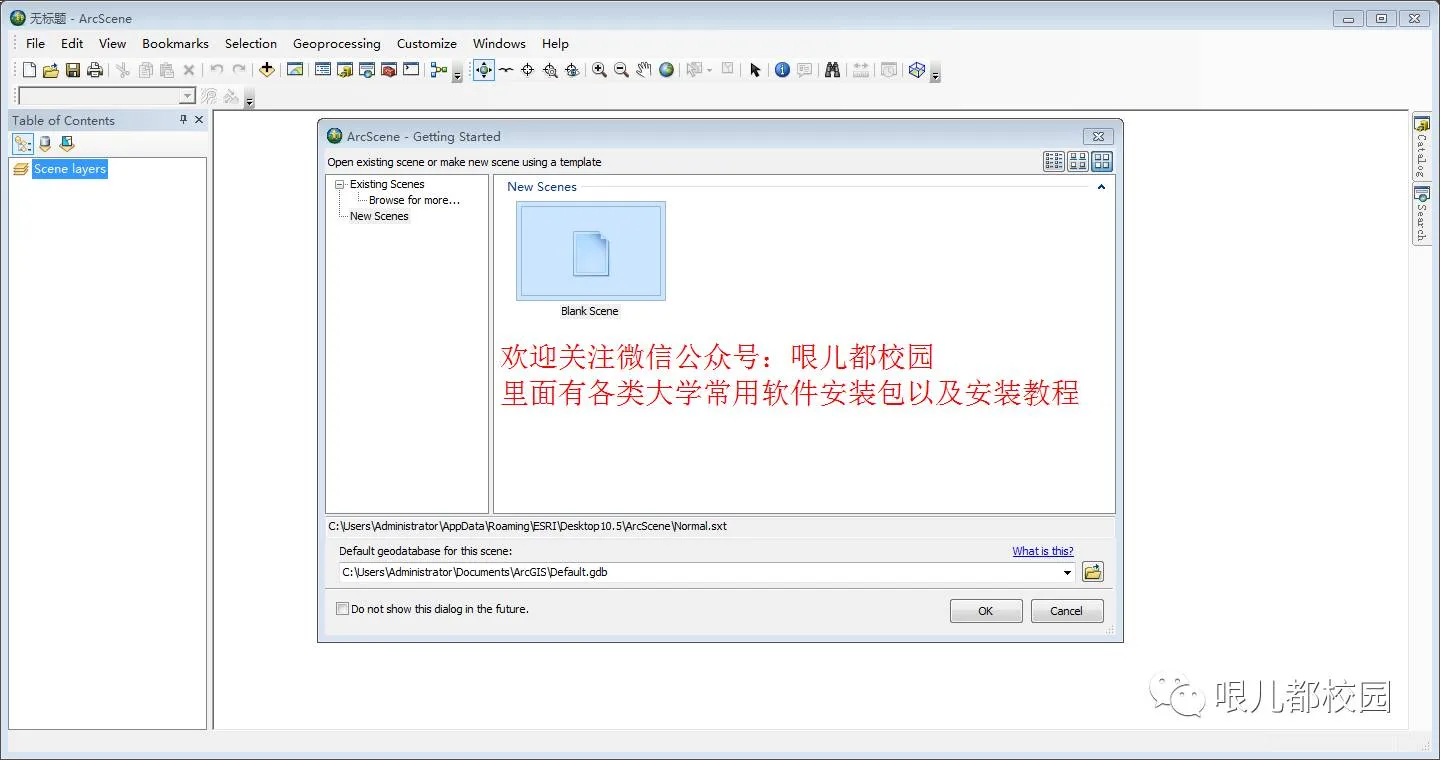Print the scene using printer icon
1440x760 pixels.
point(95,70)
